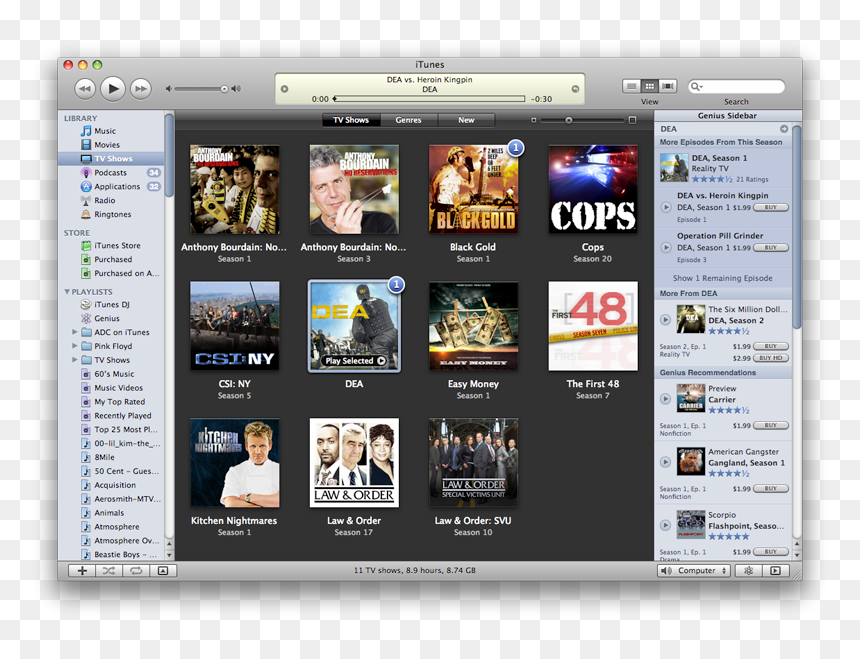The height and width of the screenshot is (659, 860).
Task: Click the Play button in the iTunes toolbar
Action: coord(113,88)
